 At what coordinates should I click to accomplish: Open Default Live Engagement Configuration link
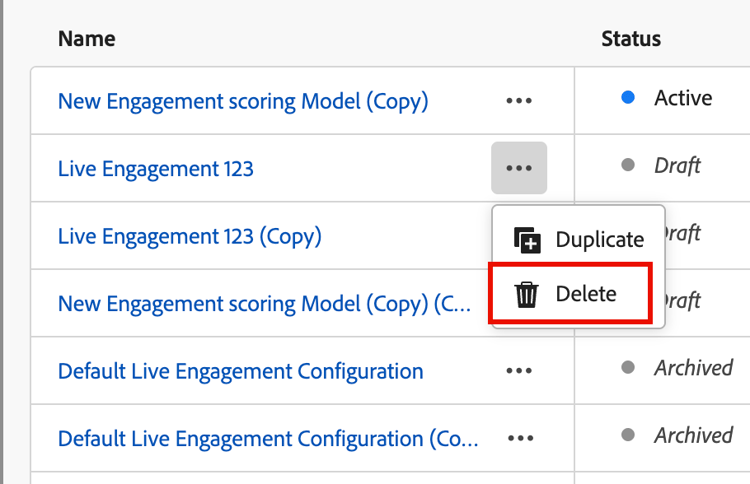point(241,371)
